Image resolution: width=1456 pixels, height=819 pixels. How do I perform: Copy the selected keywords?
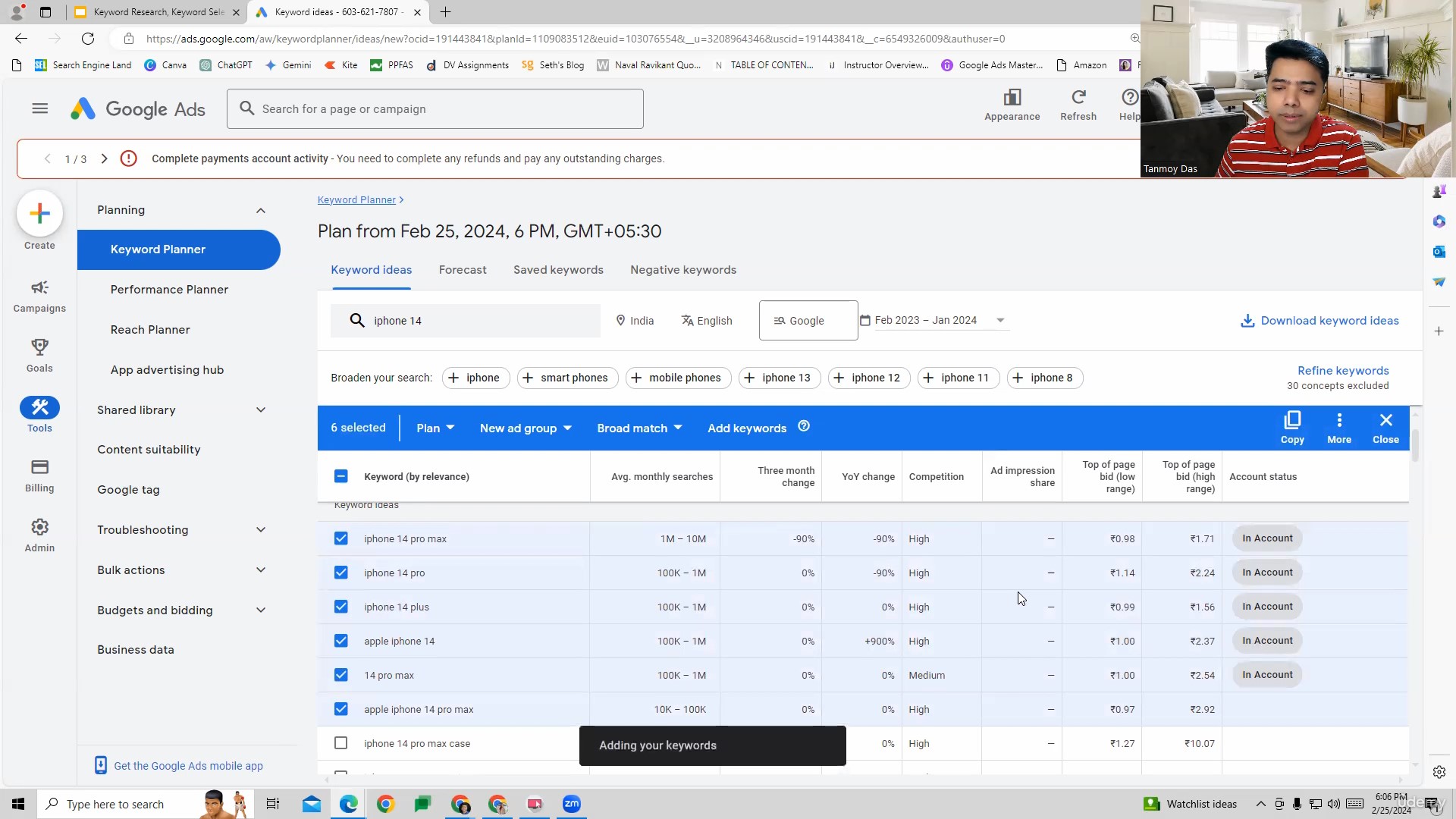pos(1292,428)
